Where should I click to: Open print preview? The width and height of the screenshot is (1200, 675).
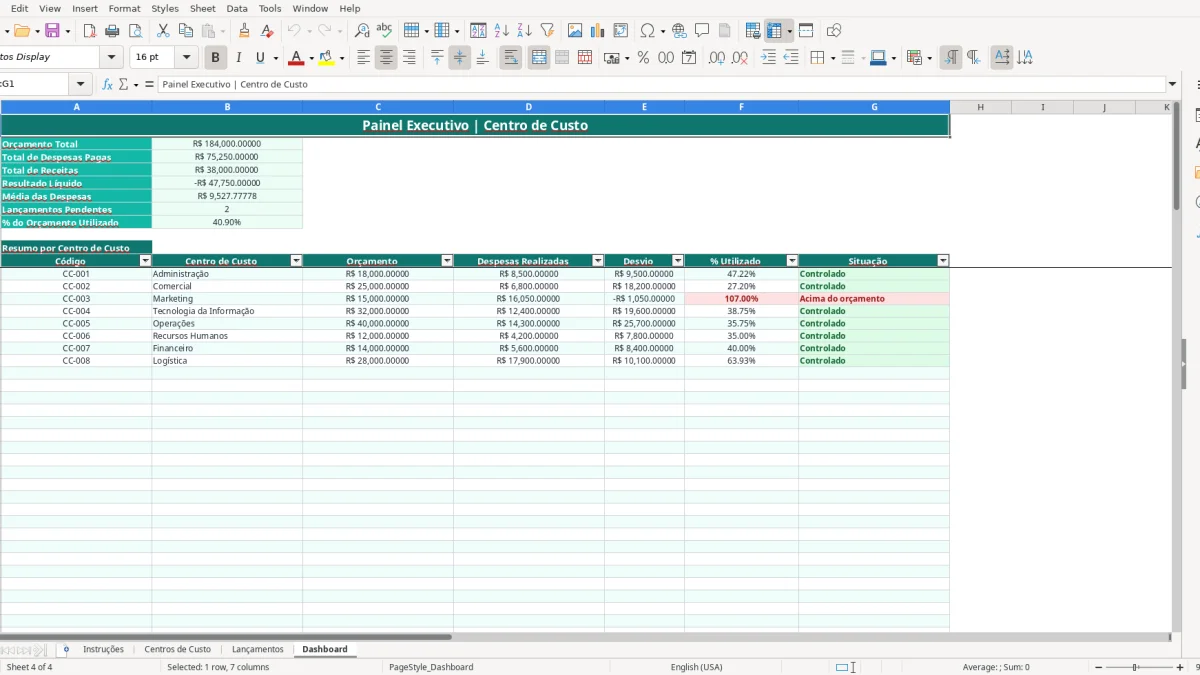click(x=134, y=31)
